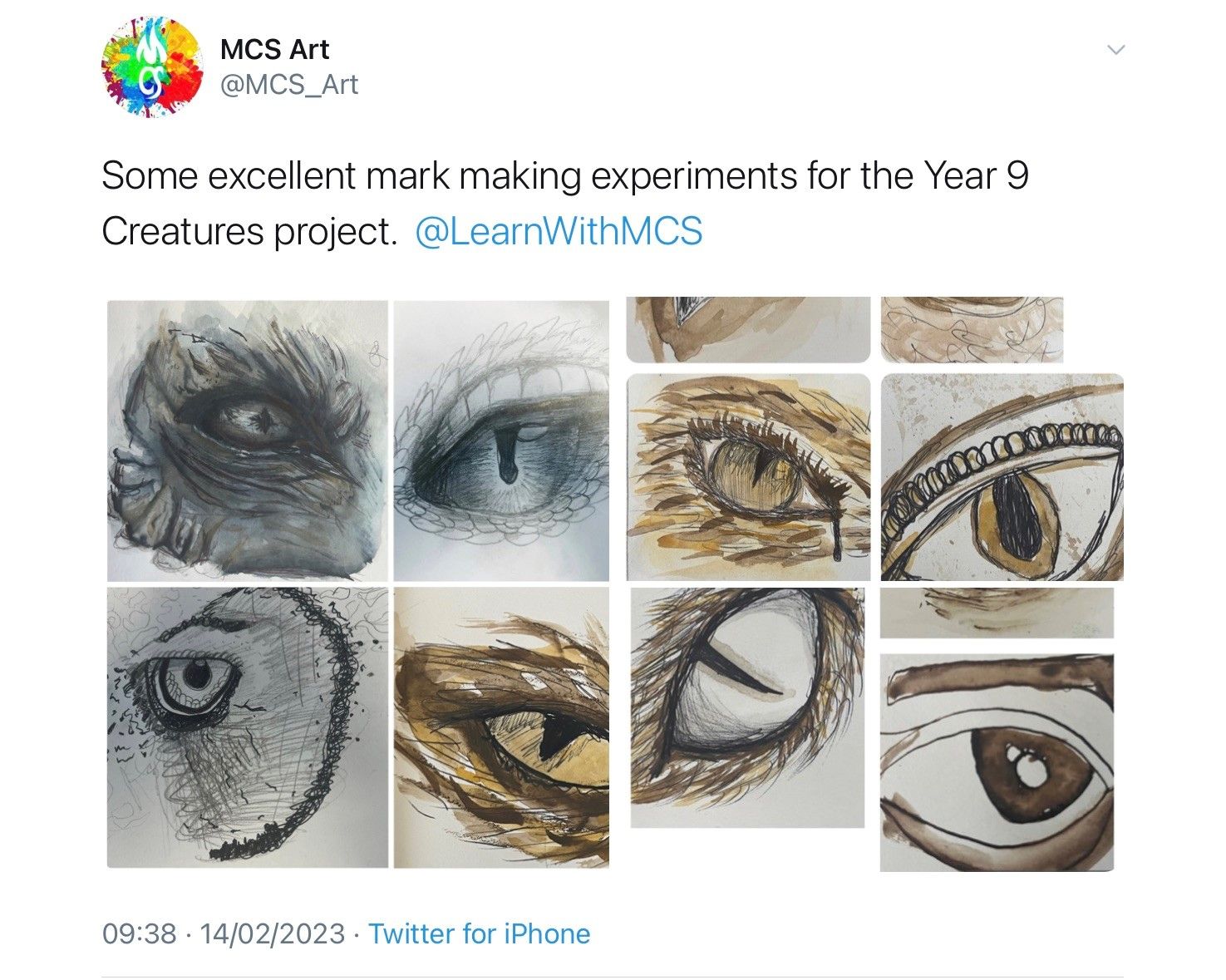
Task: Open the @LearnWithMCS mention link
Action: (x=558, y=231)
